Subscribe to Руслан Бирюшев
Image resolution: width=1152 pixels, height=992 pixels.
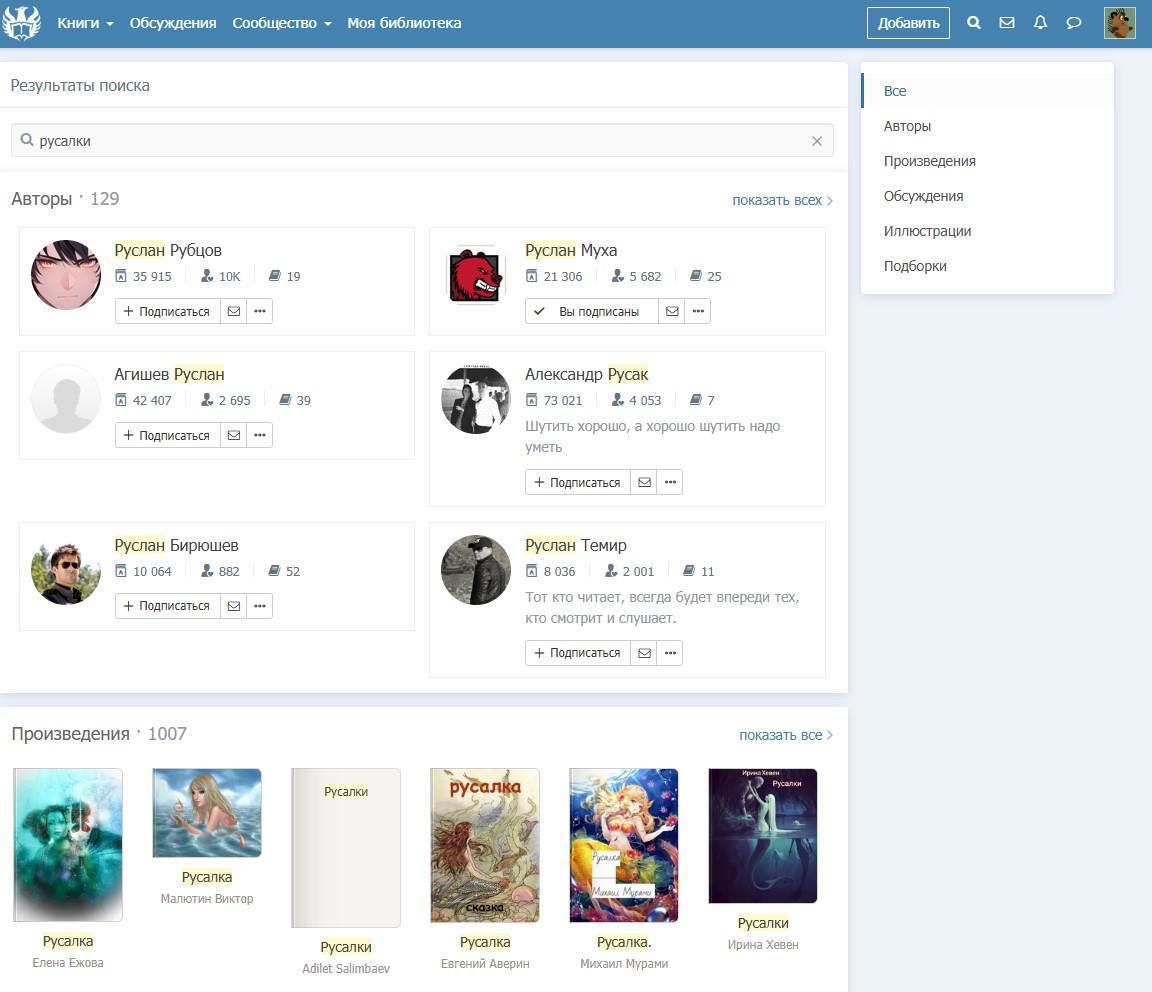[x=167, y=606]
